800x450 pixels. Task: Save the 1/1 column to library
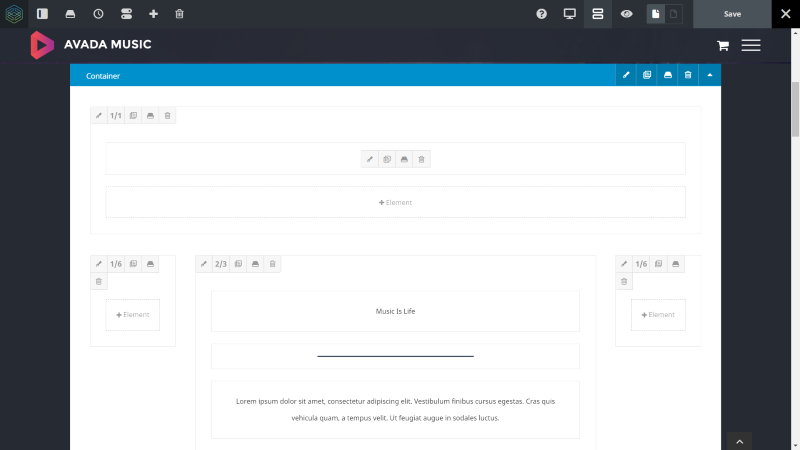151,116
